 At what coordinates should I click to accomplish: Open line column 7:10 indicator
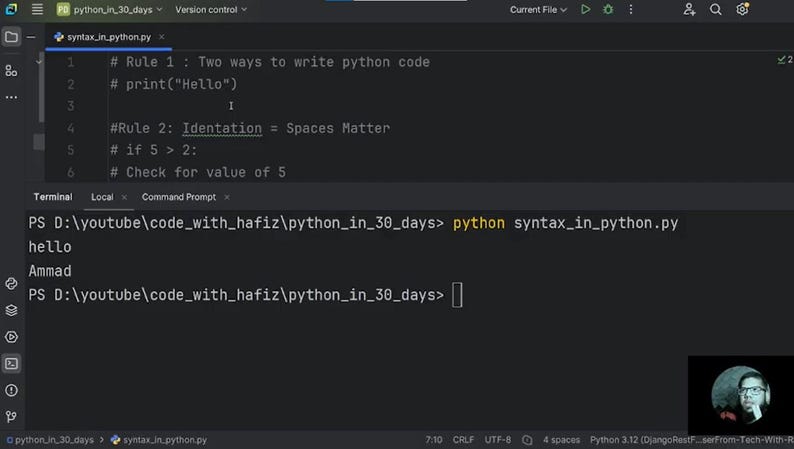[x=433, y=440]
